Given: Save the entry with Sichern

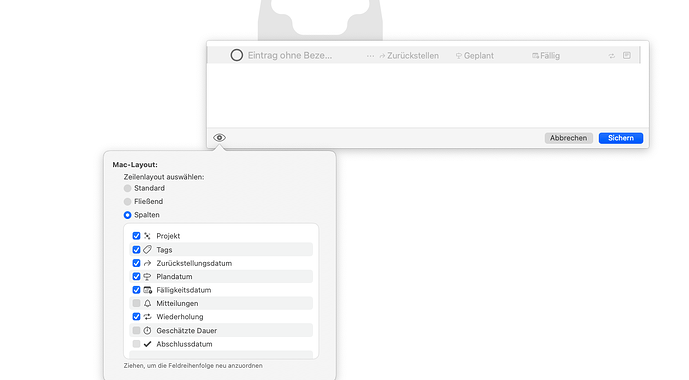Looking at the screenshot, I should (620, 138).
